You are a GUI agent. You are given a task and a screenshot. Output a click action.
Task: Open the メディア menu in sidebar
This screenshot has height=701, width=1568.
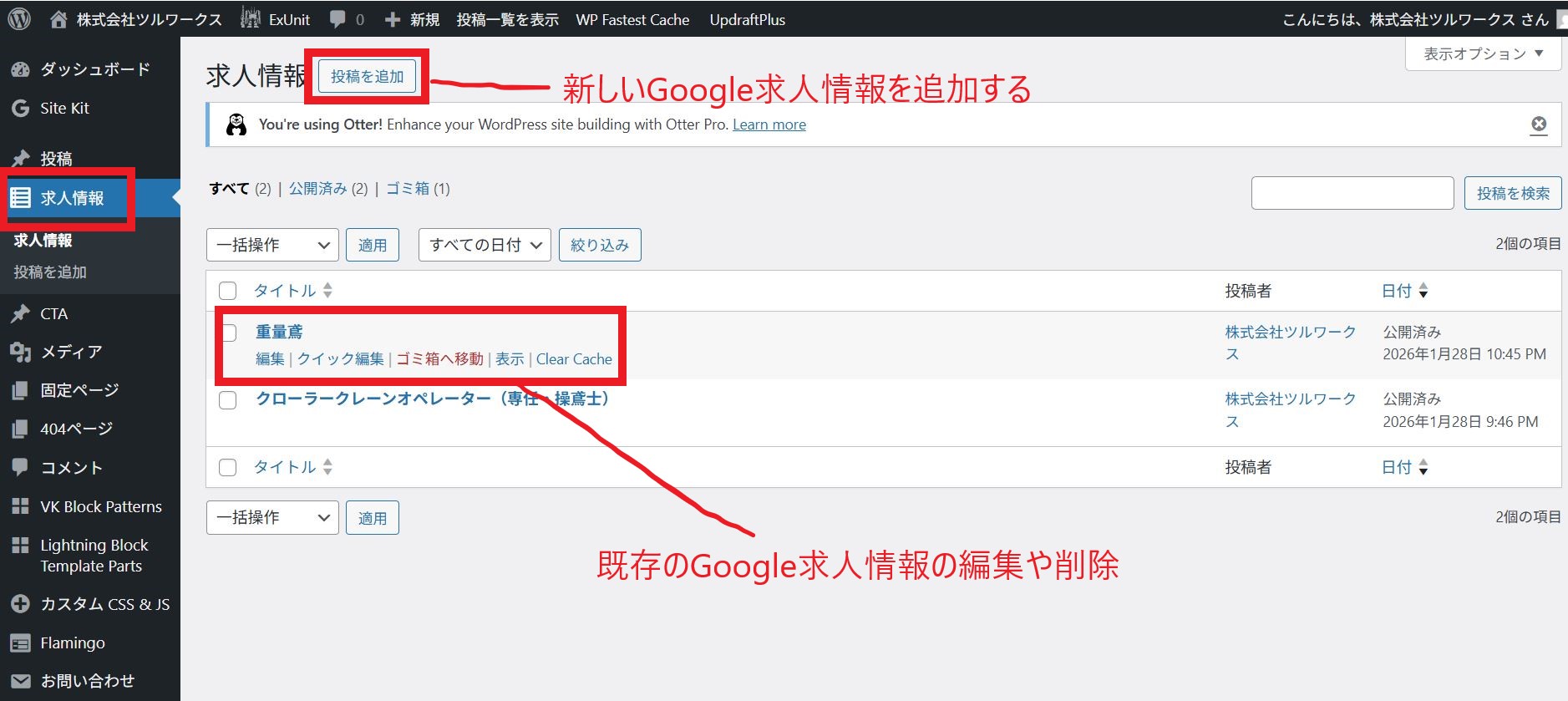(x=71, y=352)
